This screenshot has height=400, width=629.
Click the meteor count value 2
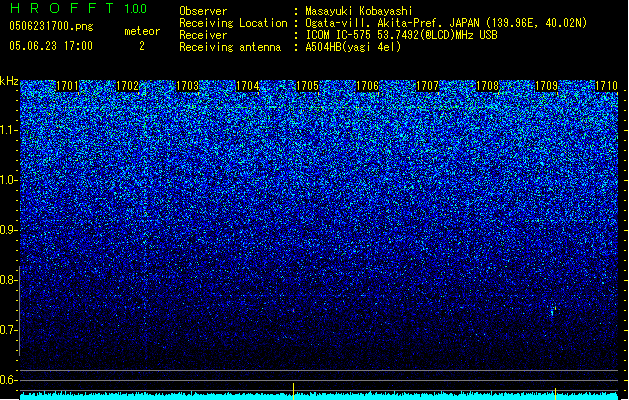(142, 46)
